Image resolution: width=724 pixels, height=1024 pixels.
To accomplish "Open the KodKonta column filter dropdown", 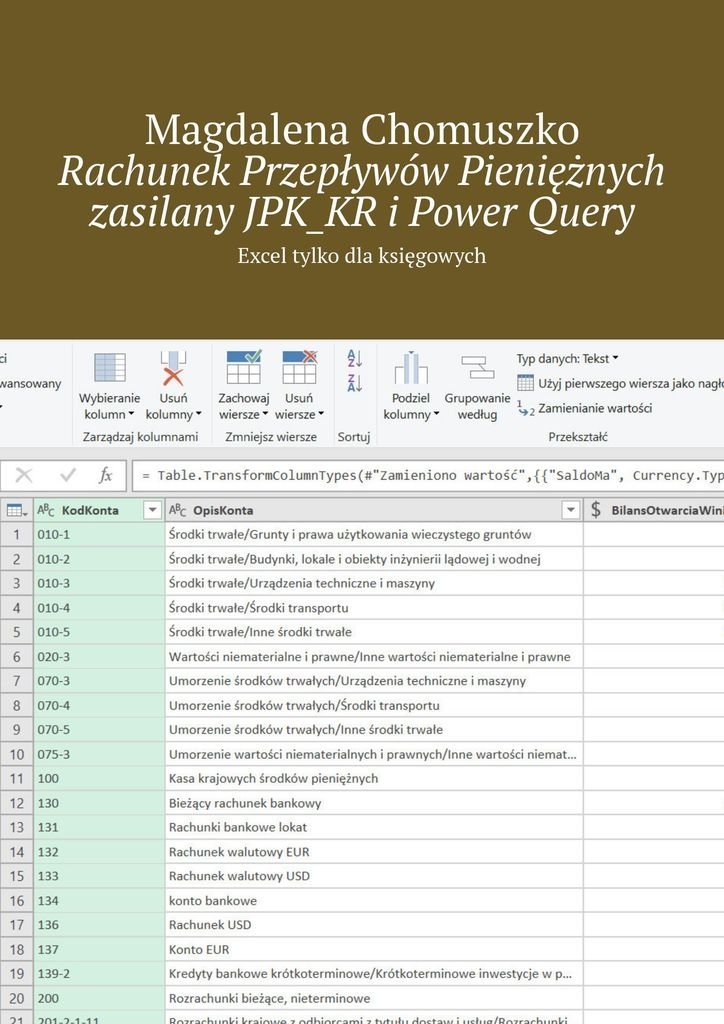I will [152, 510].
